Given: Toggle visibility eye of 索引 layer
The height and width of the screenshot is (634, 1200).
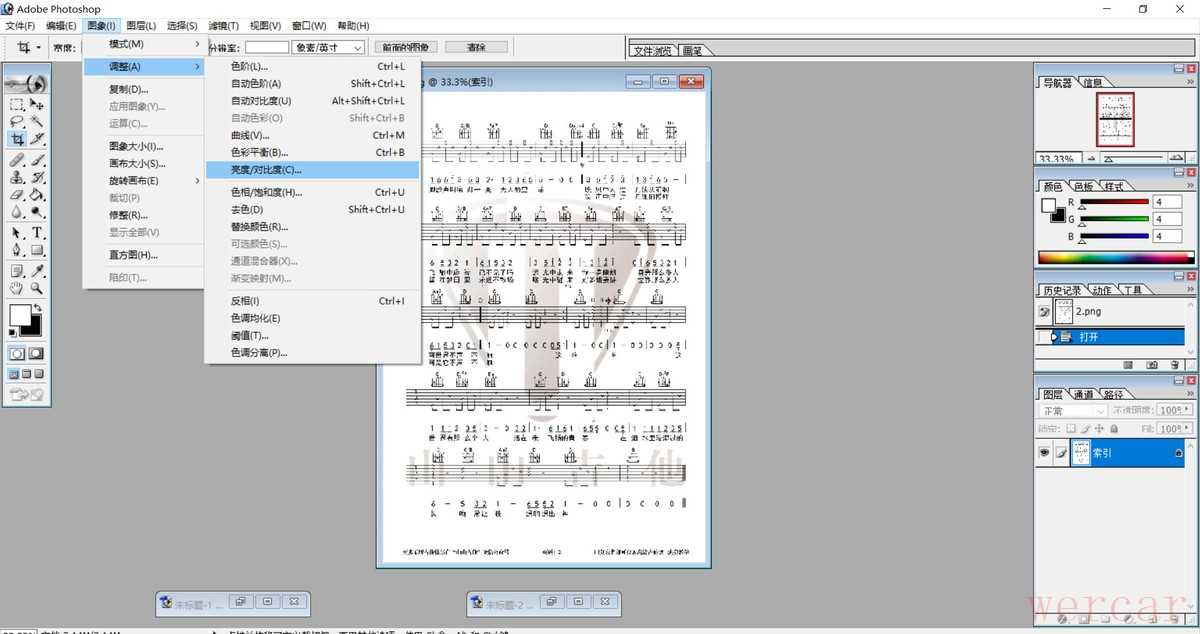Looking at the screenshot, I should pos(1045,452).
